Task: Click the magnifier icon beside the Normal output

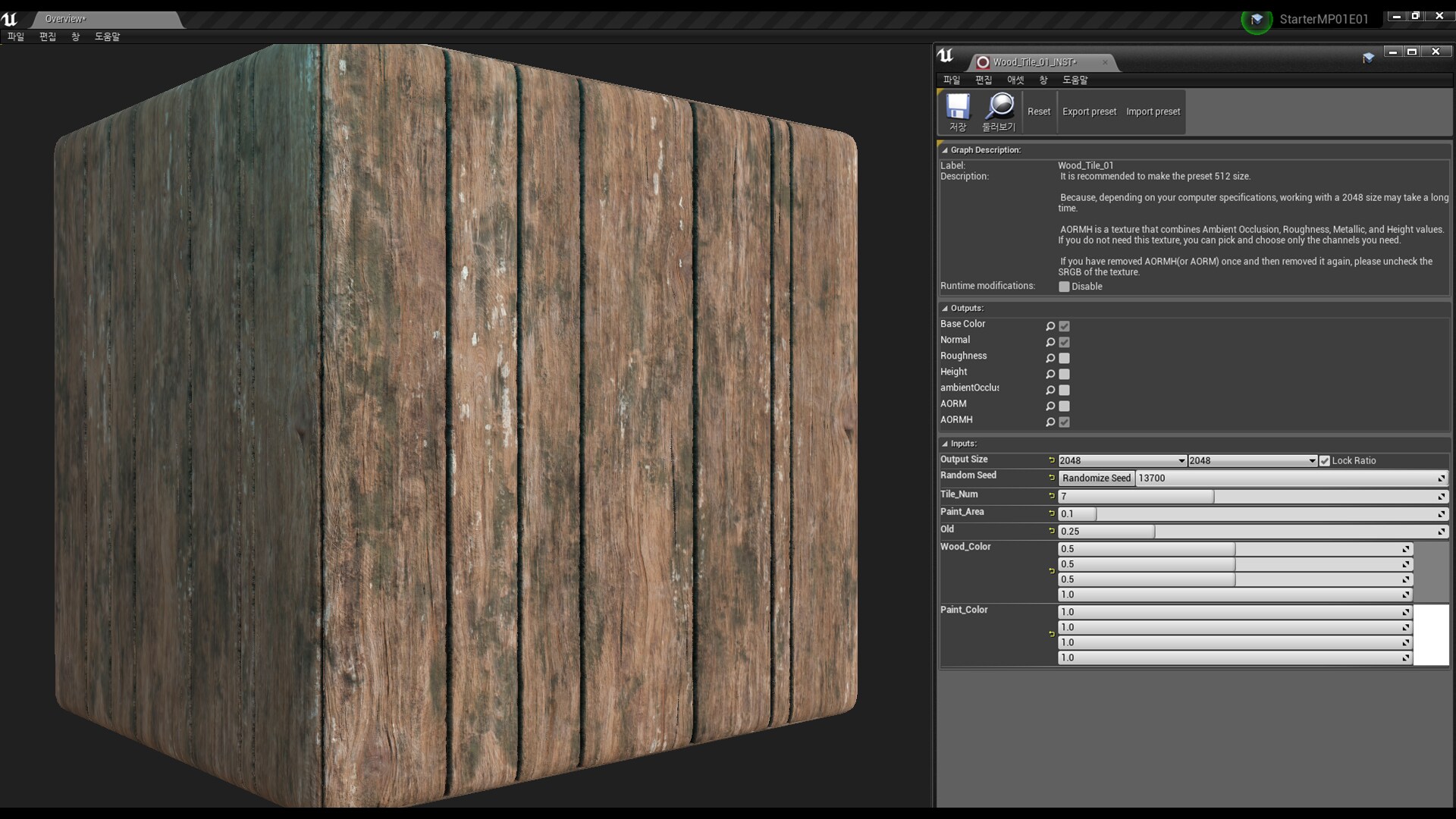Action: coord(1050,342)
